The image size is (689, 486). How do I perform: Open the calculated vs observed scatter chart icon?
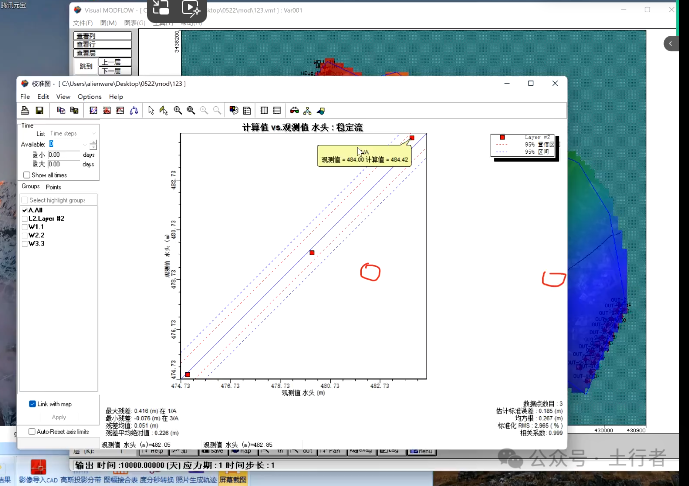coord(94,110)
